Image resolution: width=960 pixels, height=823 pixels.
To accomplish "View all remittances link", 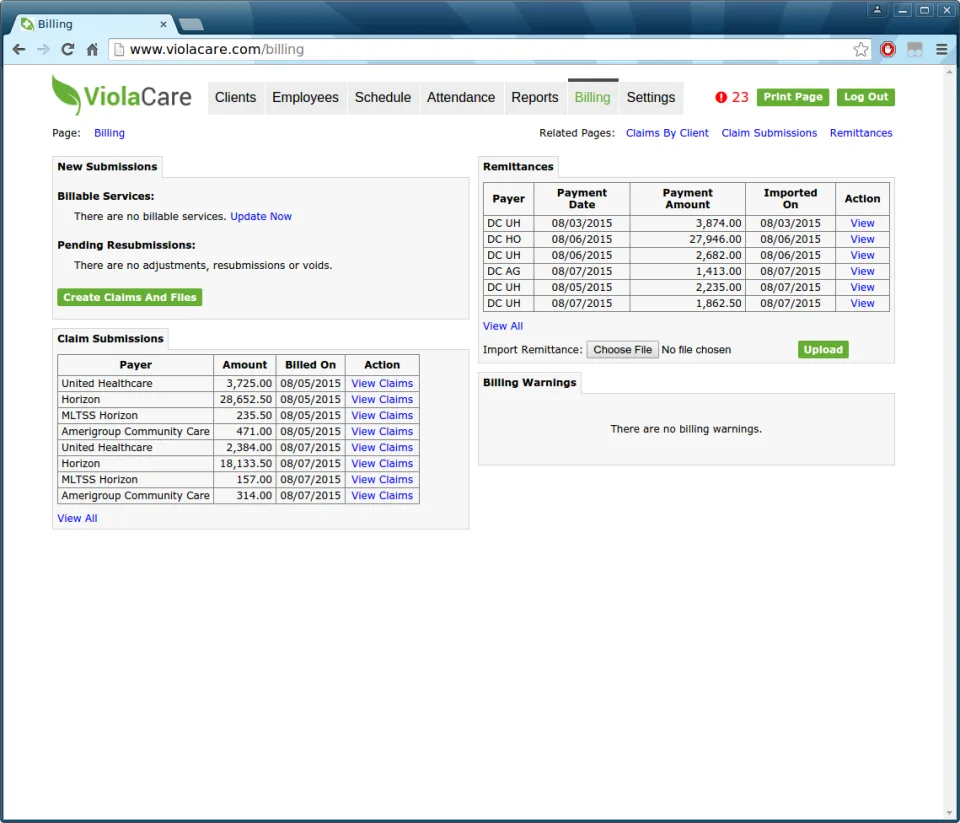I will (503, 326).
